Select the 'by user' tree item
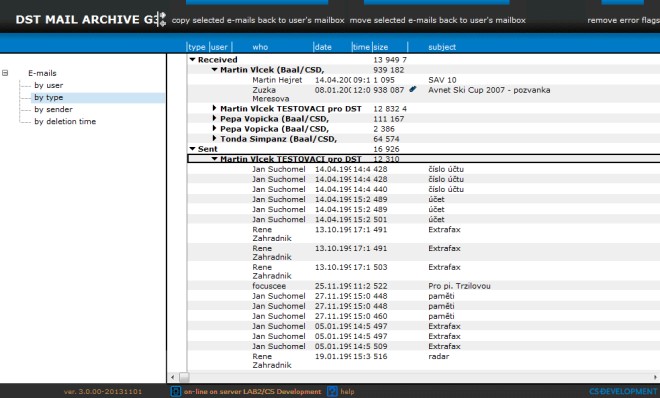660x398 pixels. pos(49,85)
